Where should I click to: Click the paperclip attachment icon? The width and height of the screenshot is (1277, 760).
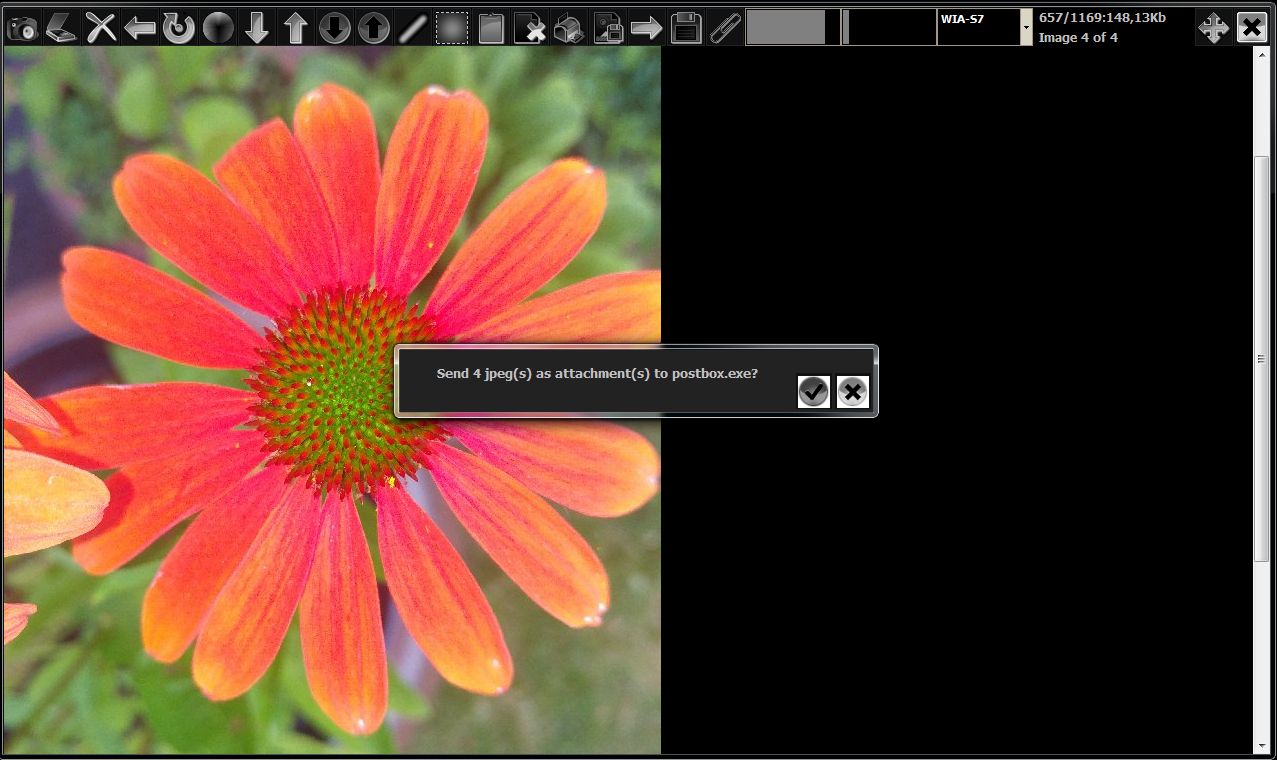pos(723,27)
